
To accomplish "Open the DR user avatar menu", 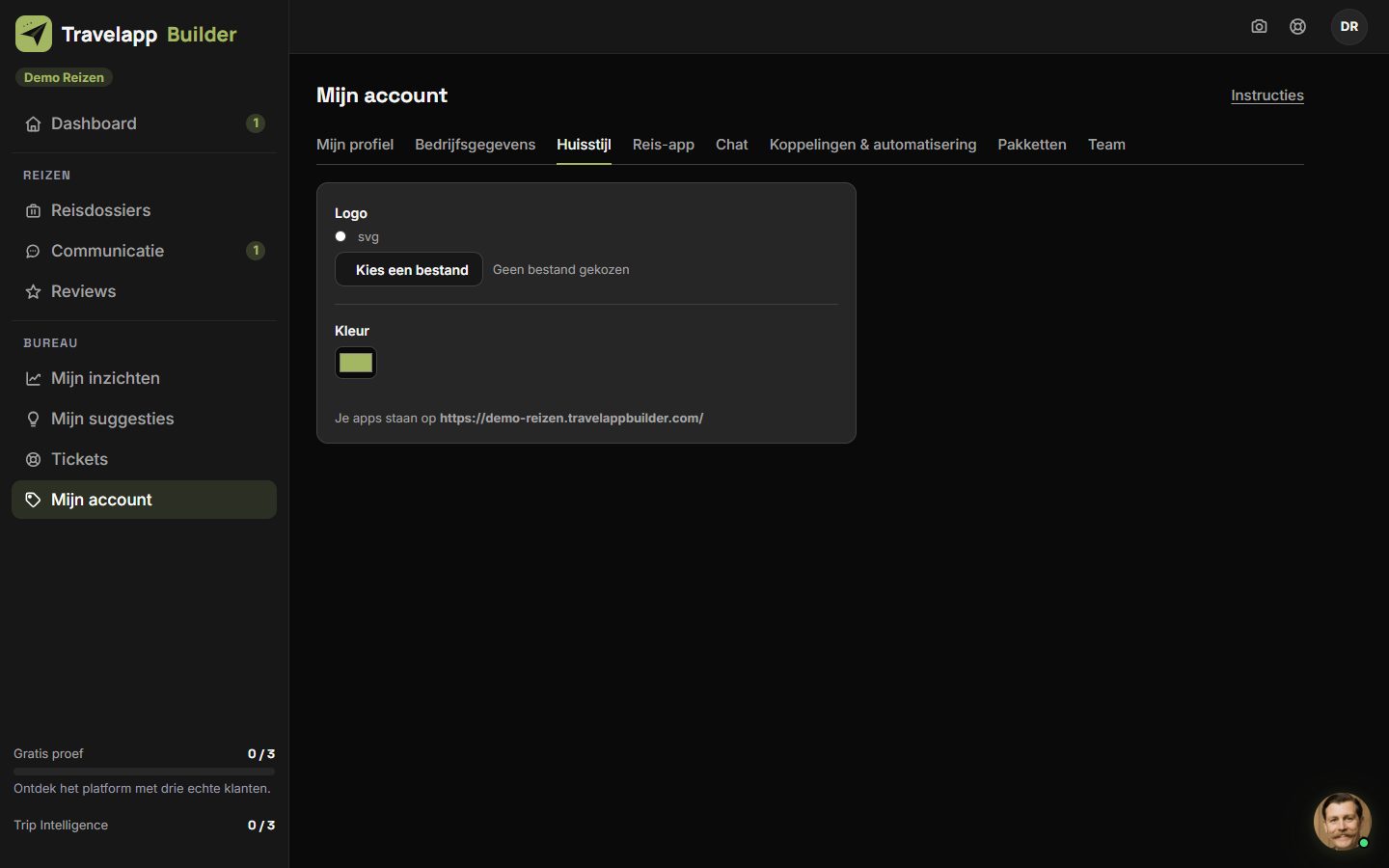I will (1348, 26).
